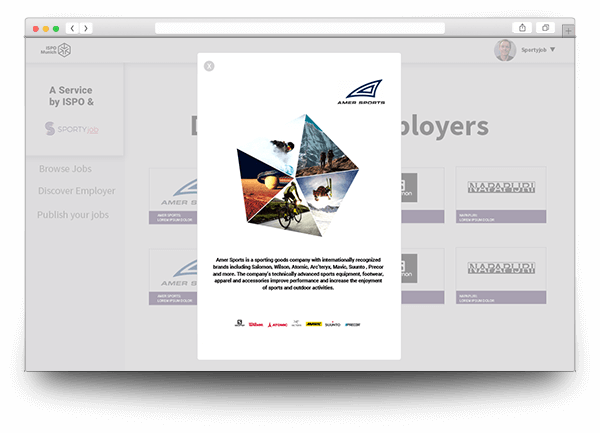Click the Mavic brand logo
The height and width of the screenshot is (433, 600).
click(x=314, y=324)
